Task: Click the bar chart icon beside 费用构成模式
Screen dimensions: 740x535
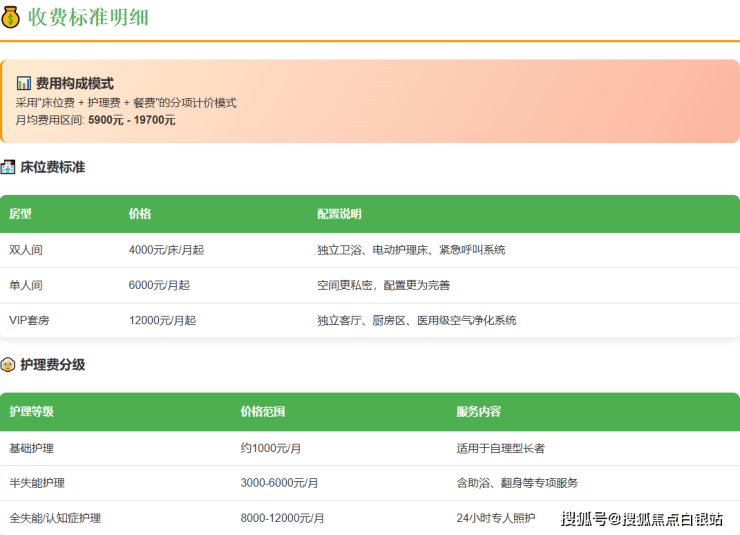Action: pos(24,84)
